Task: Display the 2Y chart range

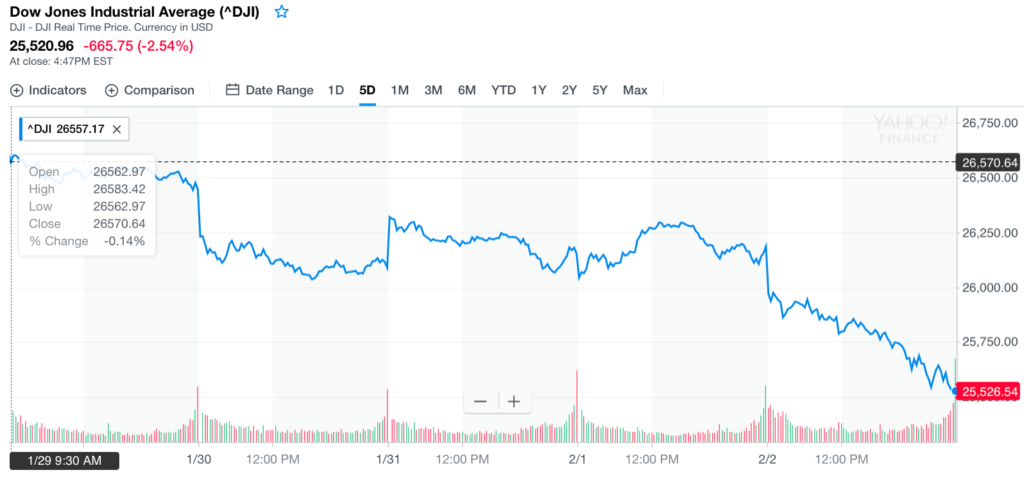Action: pos(569,90)
